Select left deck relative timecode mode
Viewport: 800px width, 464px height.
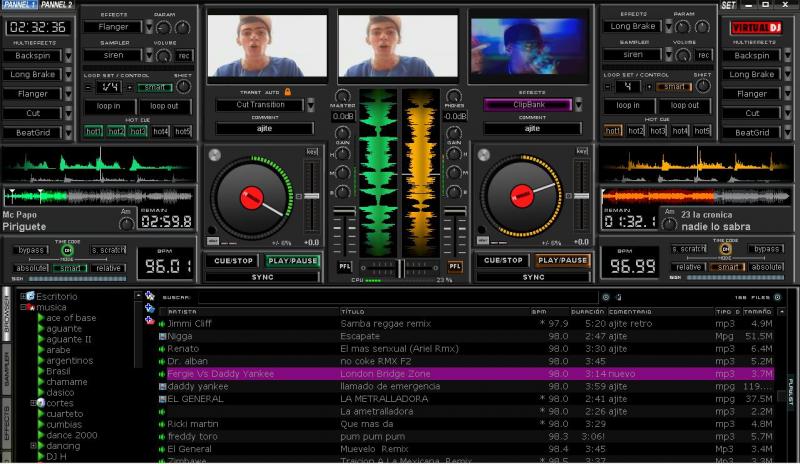pos(108,268)
